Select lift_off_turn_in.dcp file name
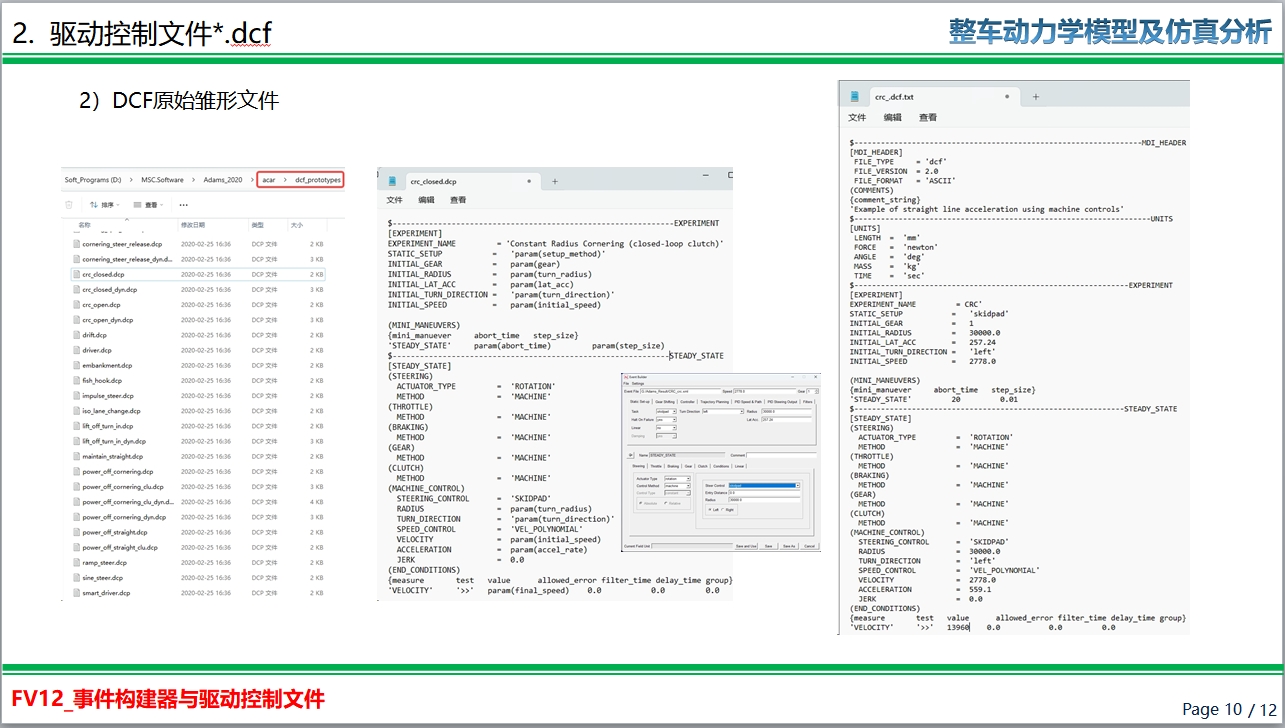 pos(108,426)
